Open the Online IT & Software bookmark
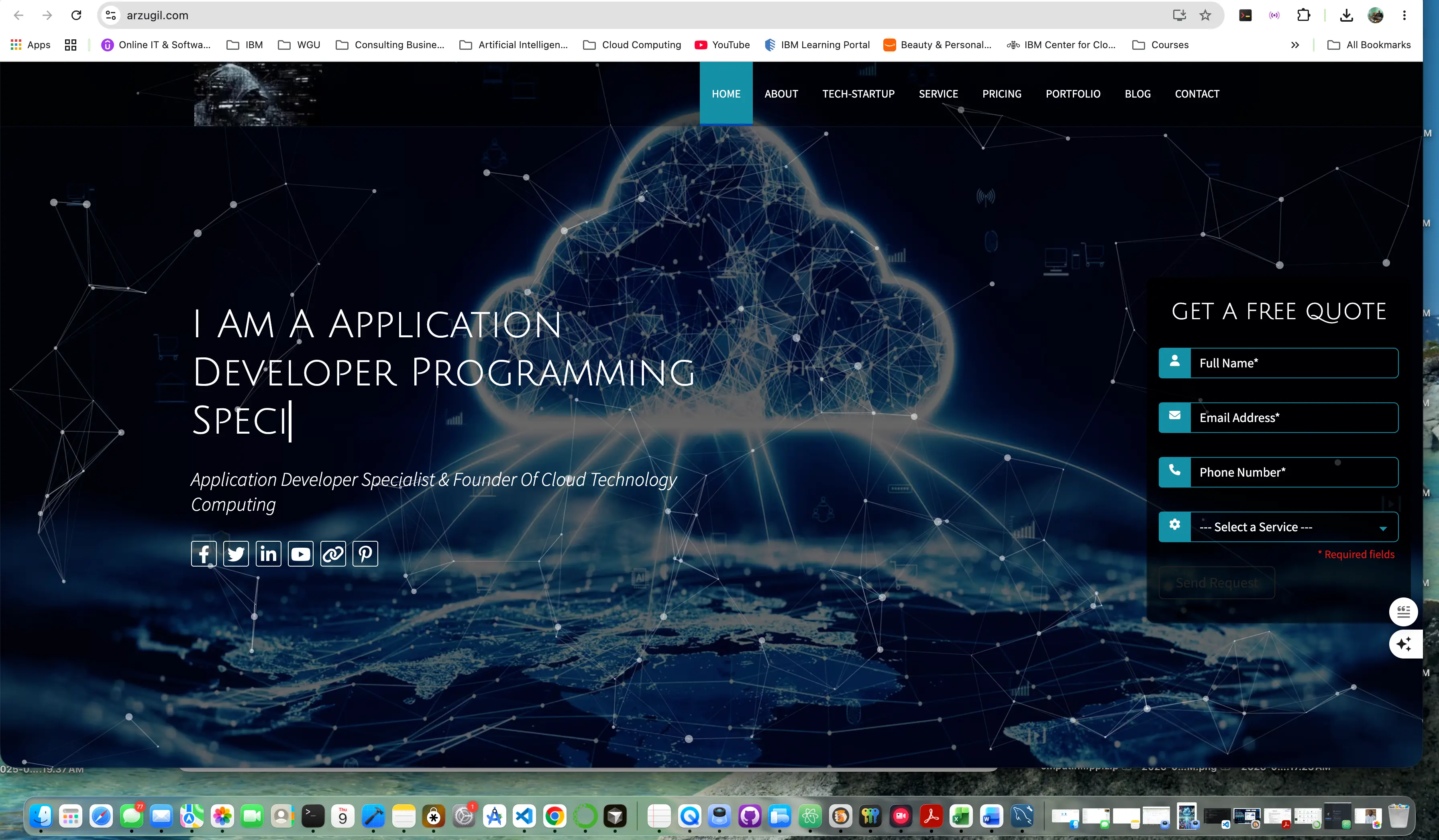The width and height of the screenshot is (1439, 840). coord(155,45)
